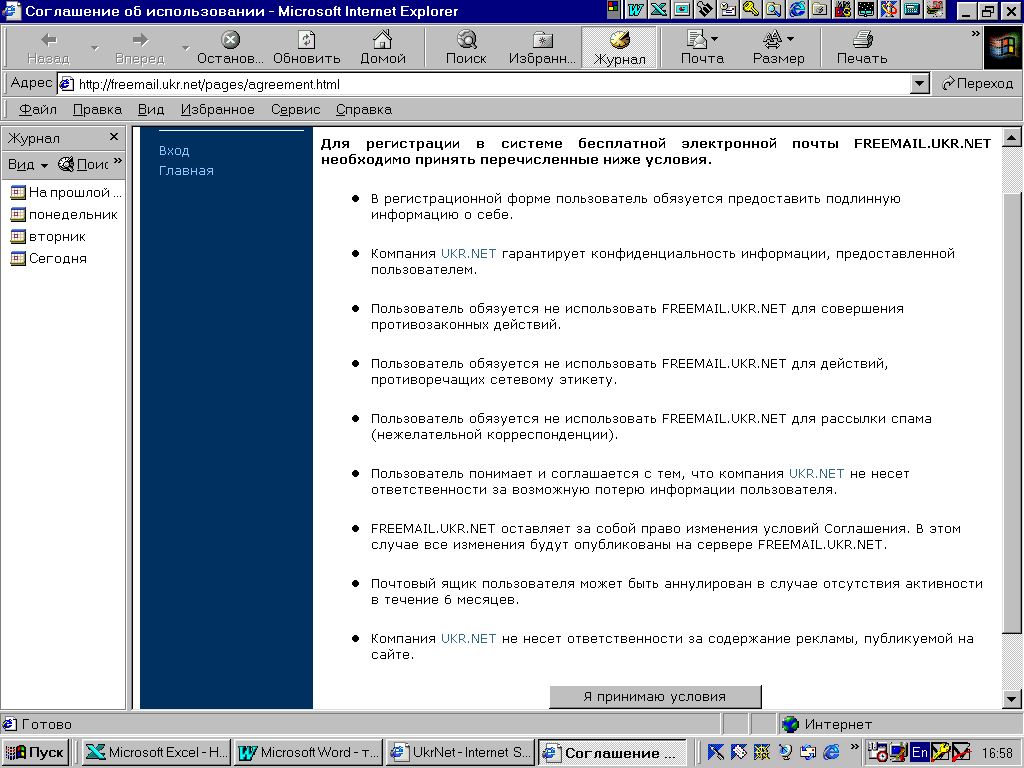
Task: Close the Журнал history panel
Action: pyautogui.click(x=114, y=137)
